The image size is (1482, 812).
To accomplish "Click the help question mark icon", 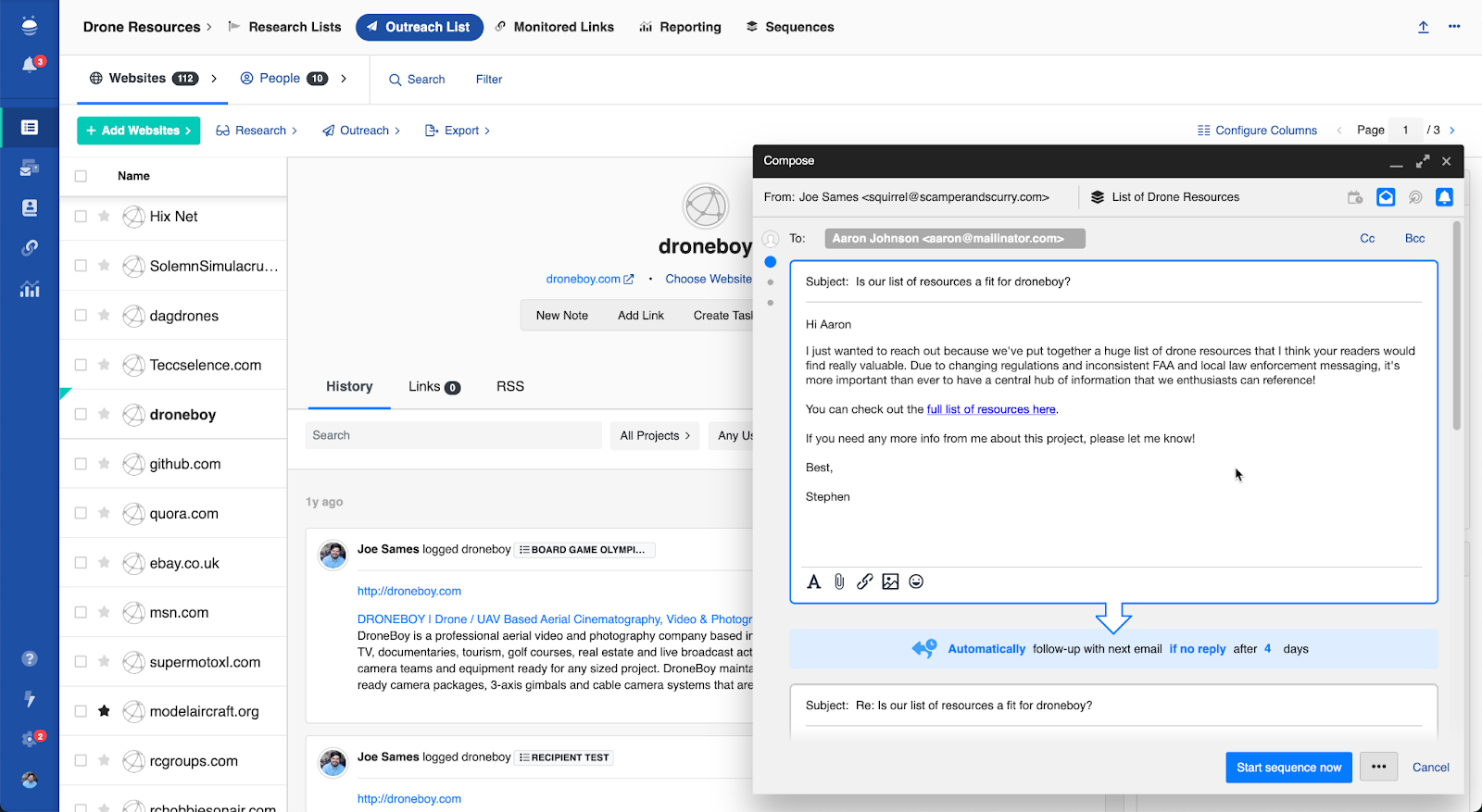I will tap(30, 658).
